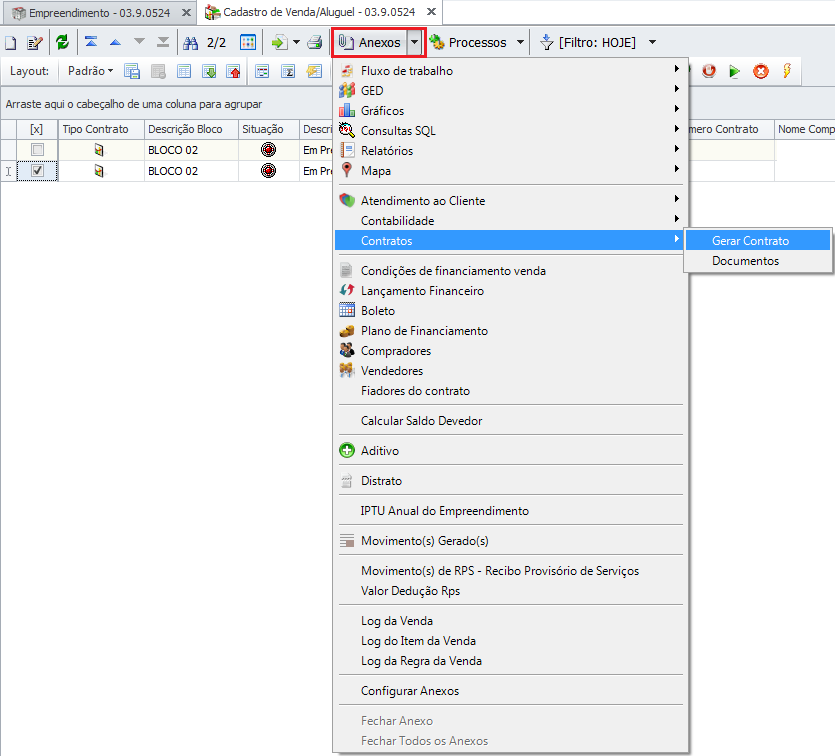Click the table icon with red up arrow
This screenshot has width=835, height=756.
pos(233,71)
